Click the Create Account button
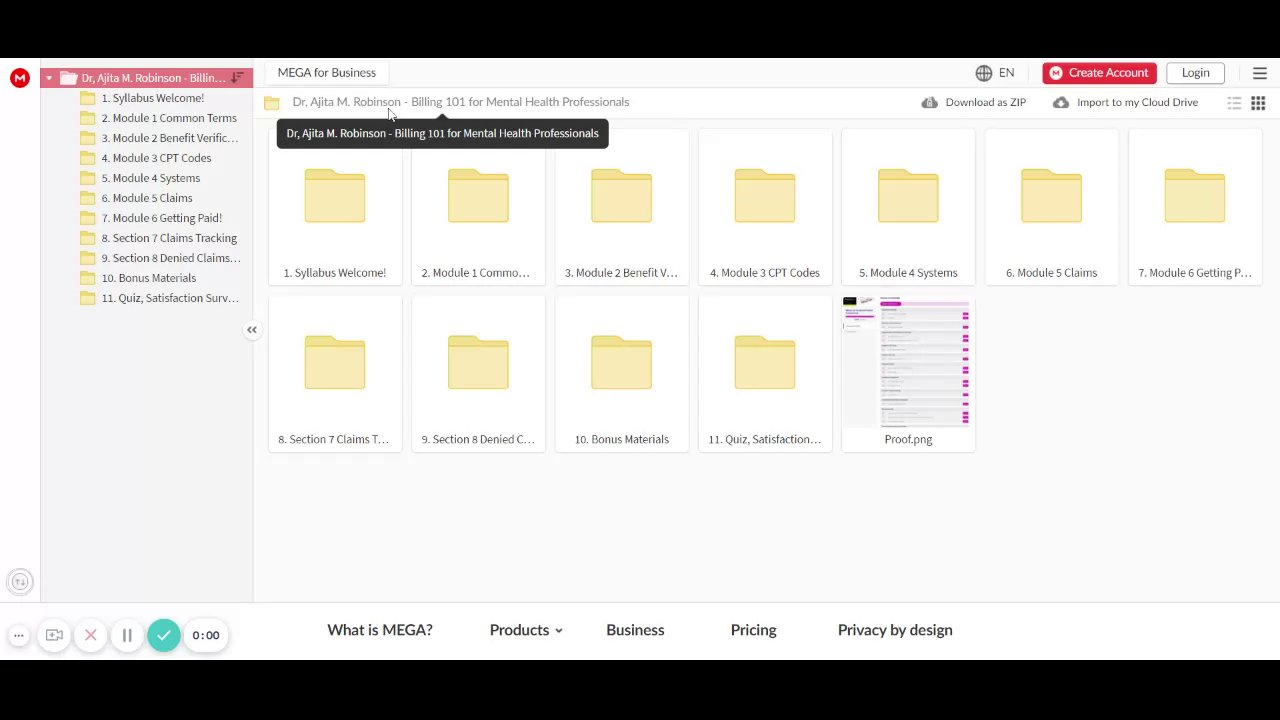 click(x=1099, y=73)
